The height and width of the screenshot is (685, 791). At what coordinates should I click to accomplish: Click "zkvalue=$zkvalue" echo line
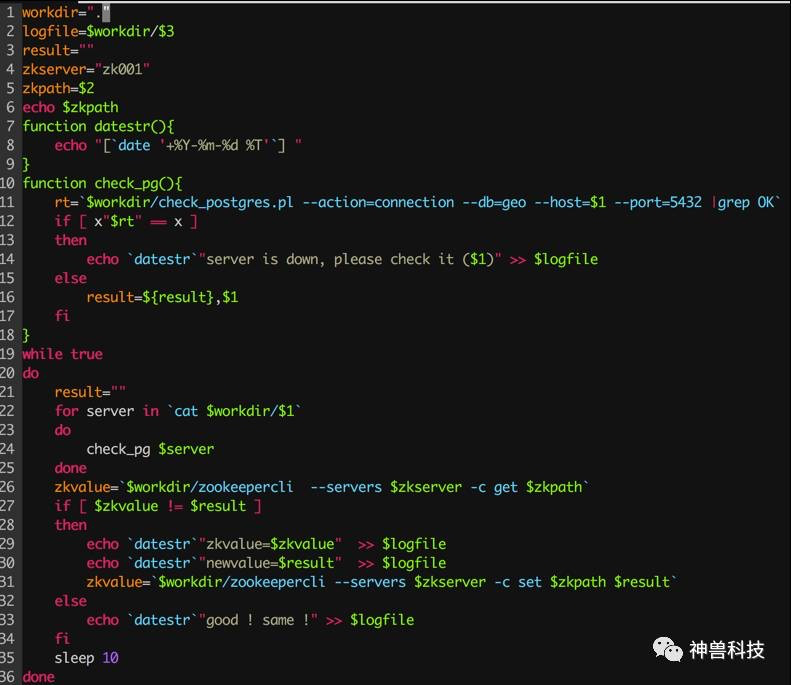click(x=266, y=544)
